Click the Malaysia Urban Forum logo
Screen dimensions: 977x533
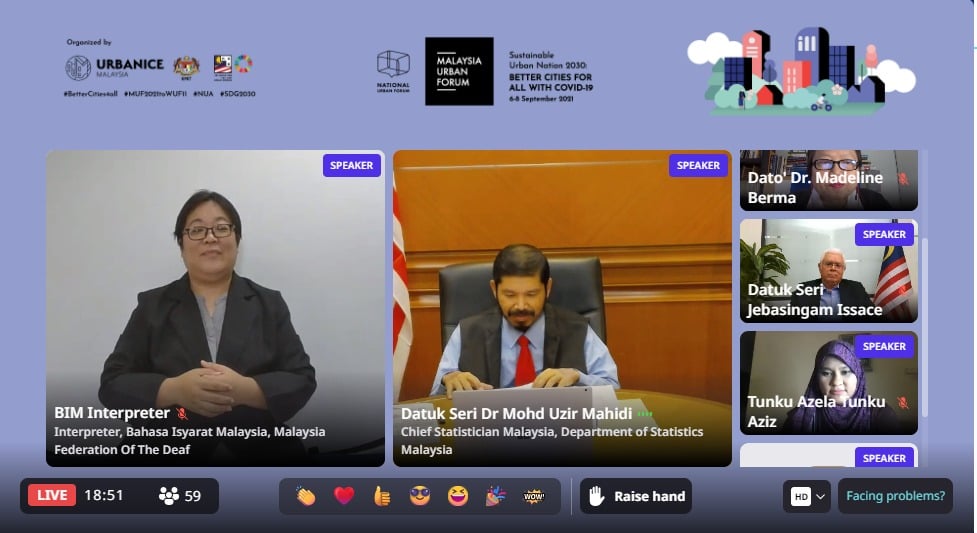click(459, 71)
